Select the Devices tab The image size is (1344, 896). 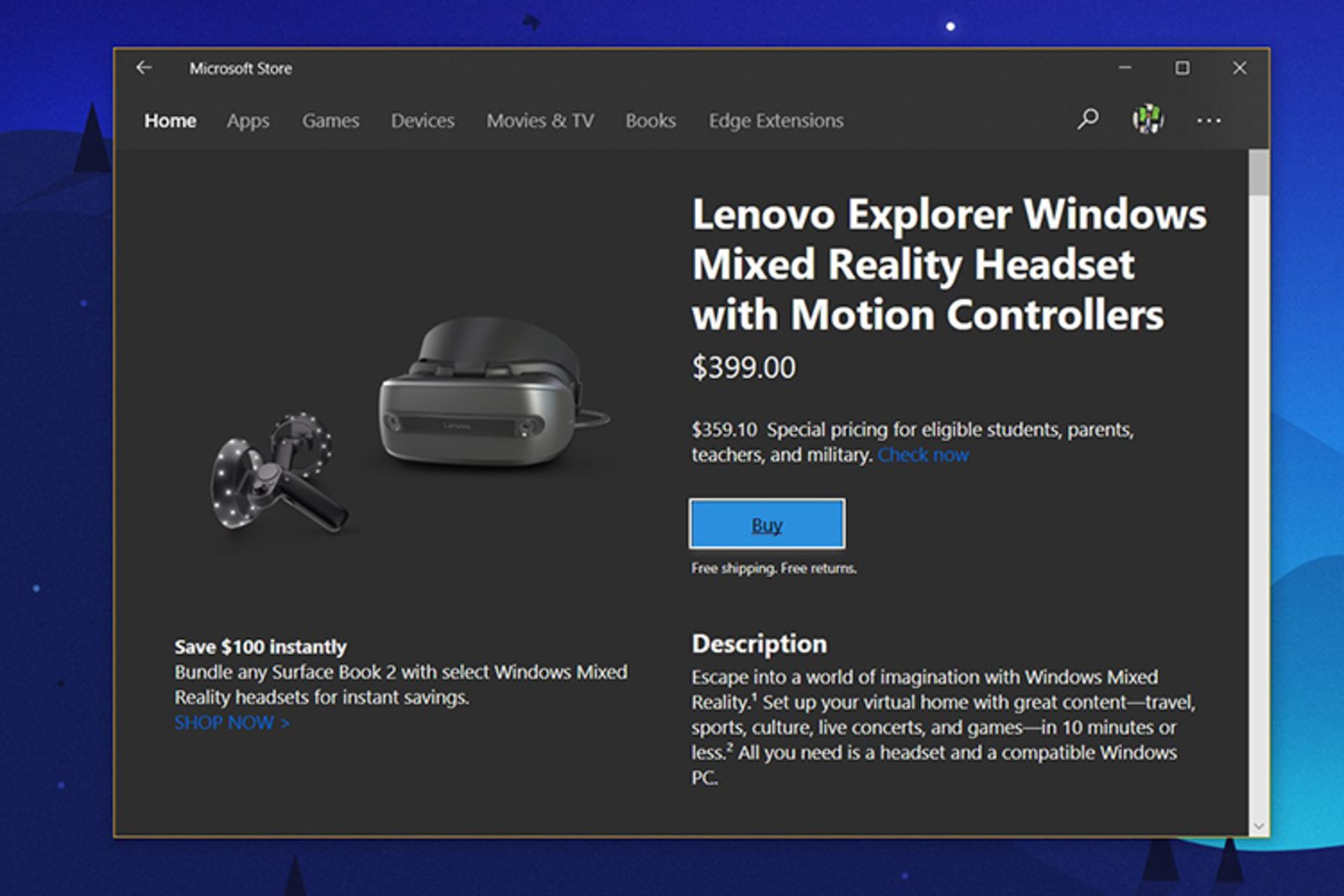click(x=423, y=120)
